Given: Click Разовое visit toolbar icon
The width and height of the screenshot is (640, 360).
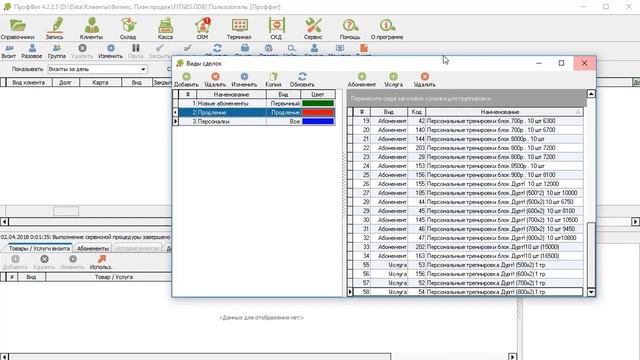Looking at the screenshot, I should [32, 51].
